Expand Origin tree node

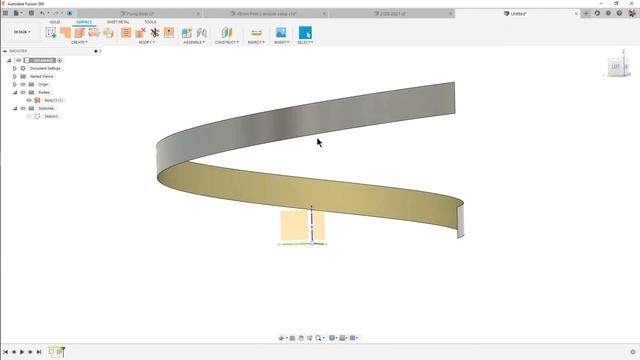pos(15,84)
